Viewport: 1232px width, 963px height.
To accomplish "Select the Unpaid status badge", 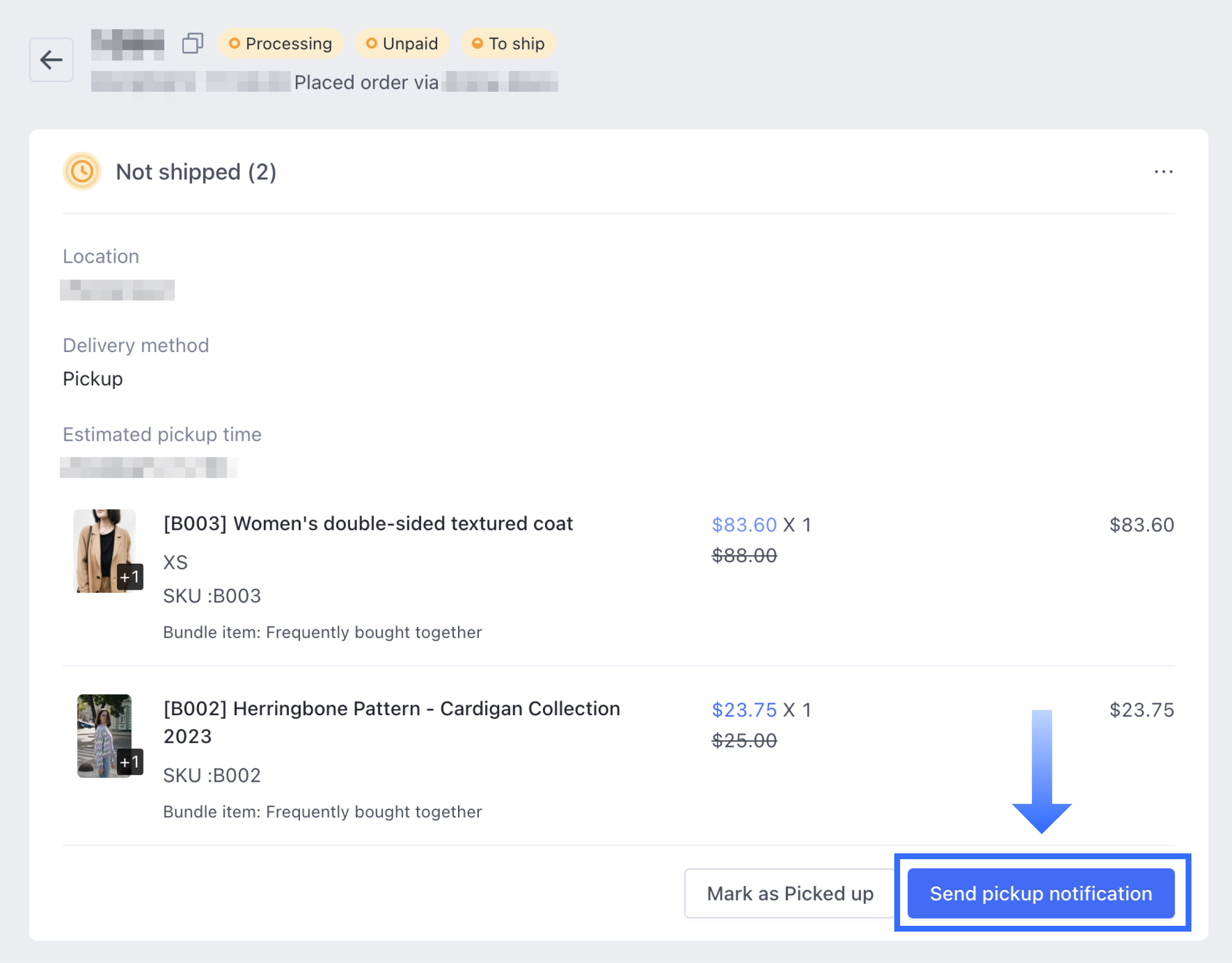I will pyautogui.click(x=401, y=43).
